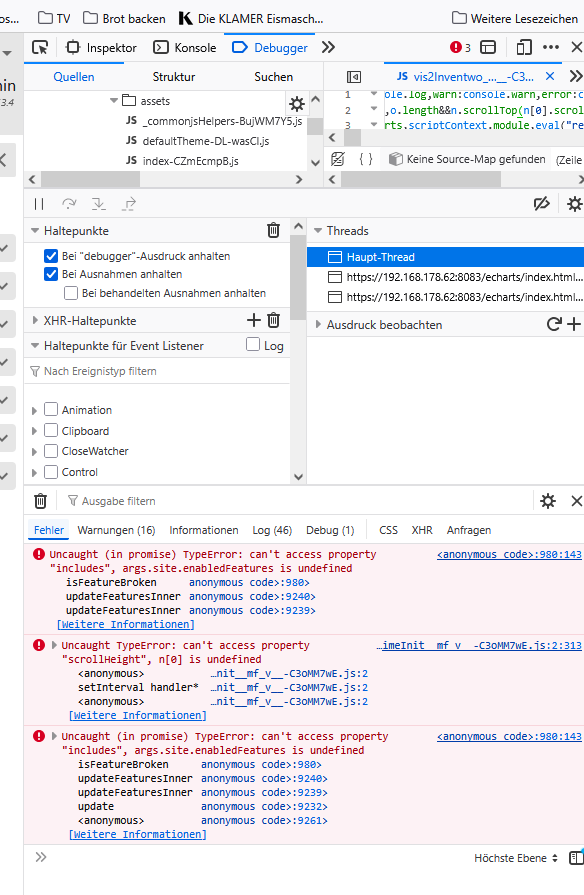
Task: Focus the Ausgabe filtern field
Action: point(297,501)
